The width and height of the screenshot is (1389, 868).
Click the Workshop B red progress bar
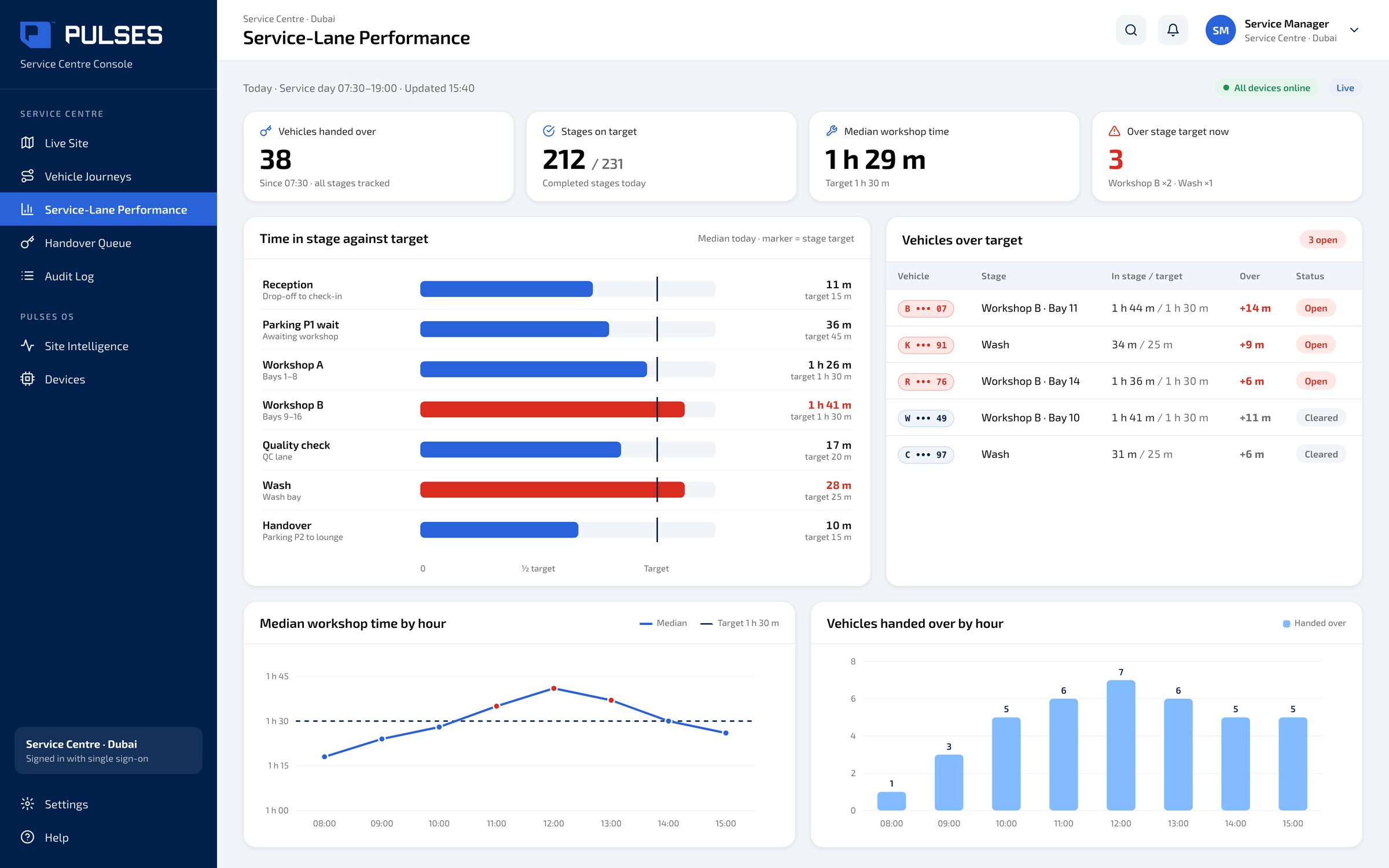pyautogui.click(x=552, y=409)
